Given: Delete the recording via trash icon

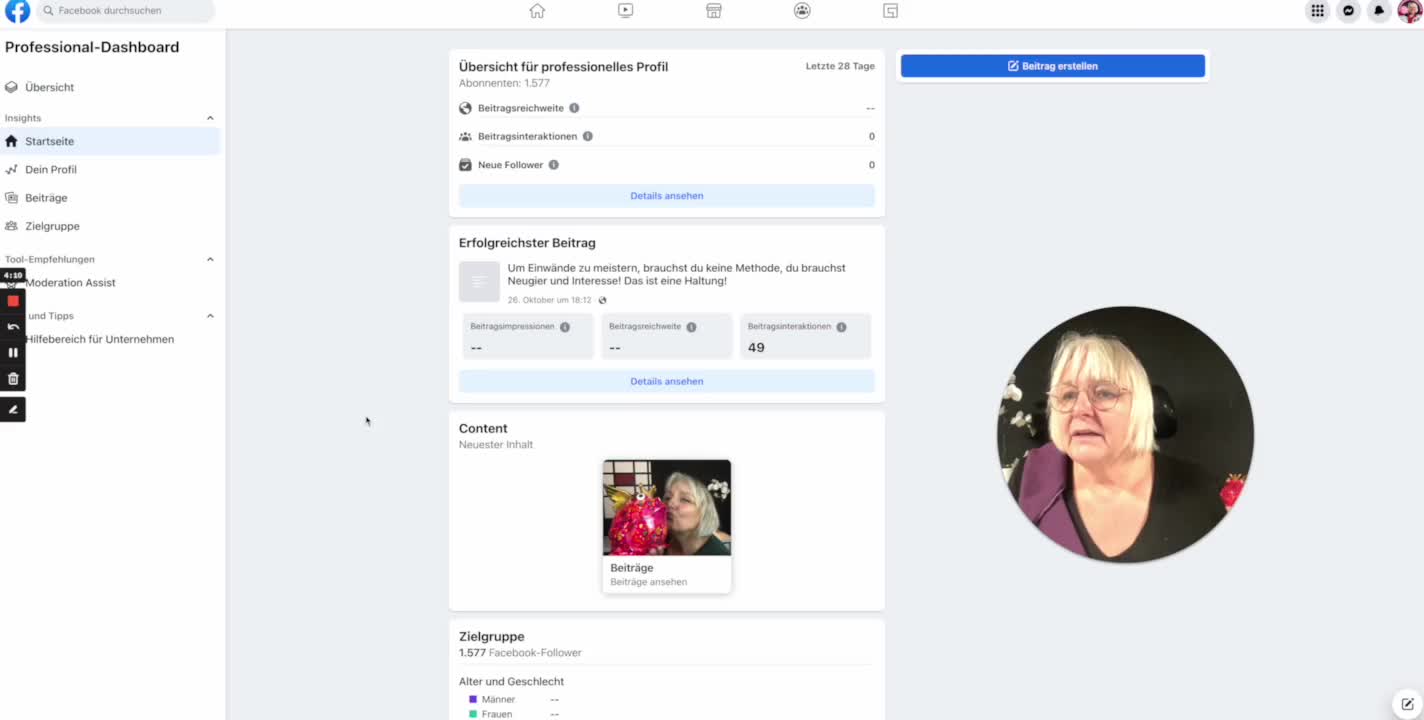Looking at the screenshot, I should [13, 379].
